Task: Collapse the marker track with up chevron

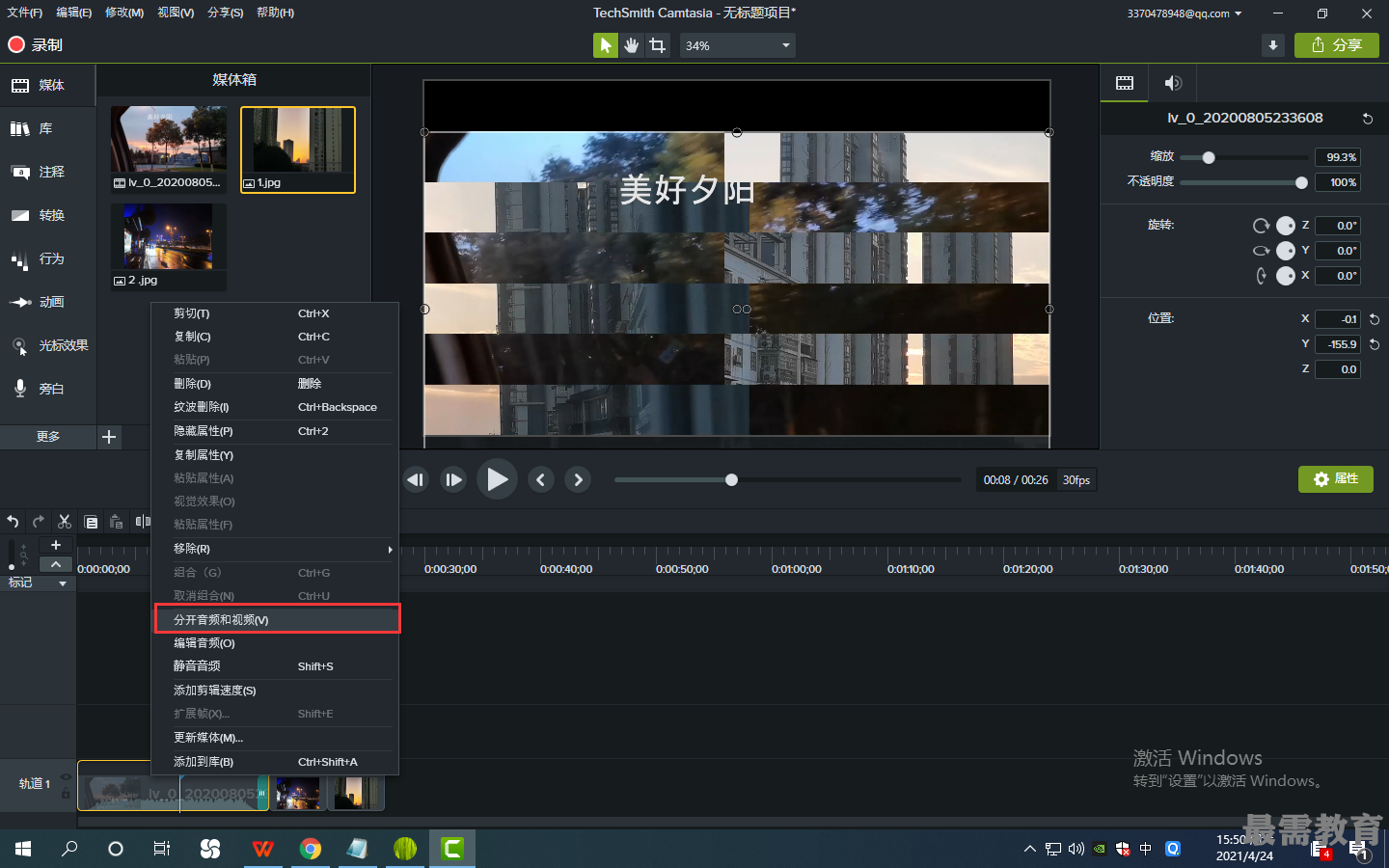Action: pyautogui.click(x=56, y=564)
